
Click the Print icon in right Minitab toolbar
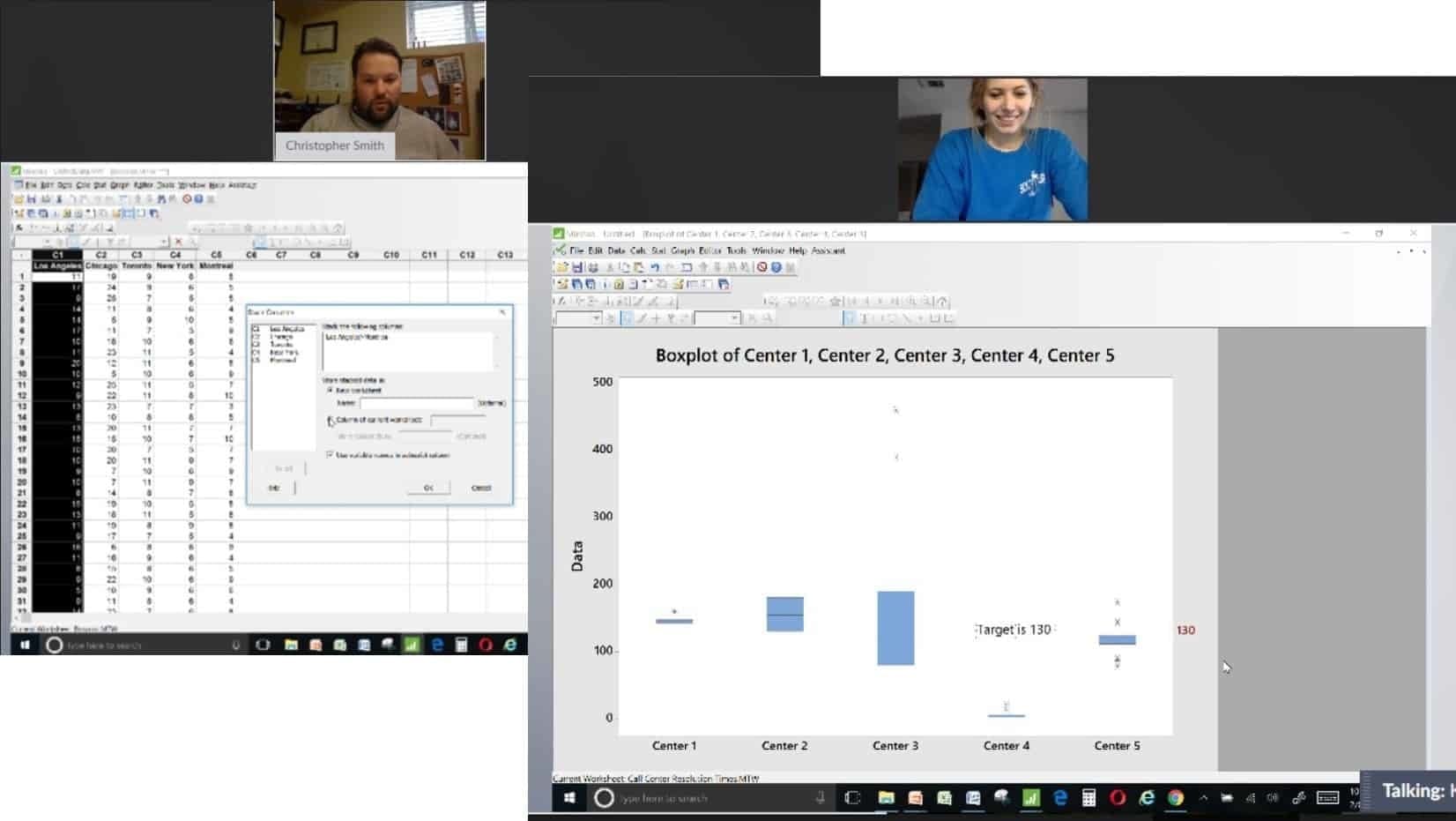(x=592, y=267)
